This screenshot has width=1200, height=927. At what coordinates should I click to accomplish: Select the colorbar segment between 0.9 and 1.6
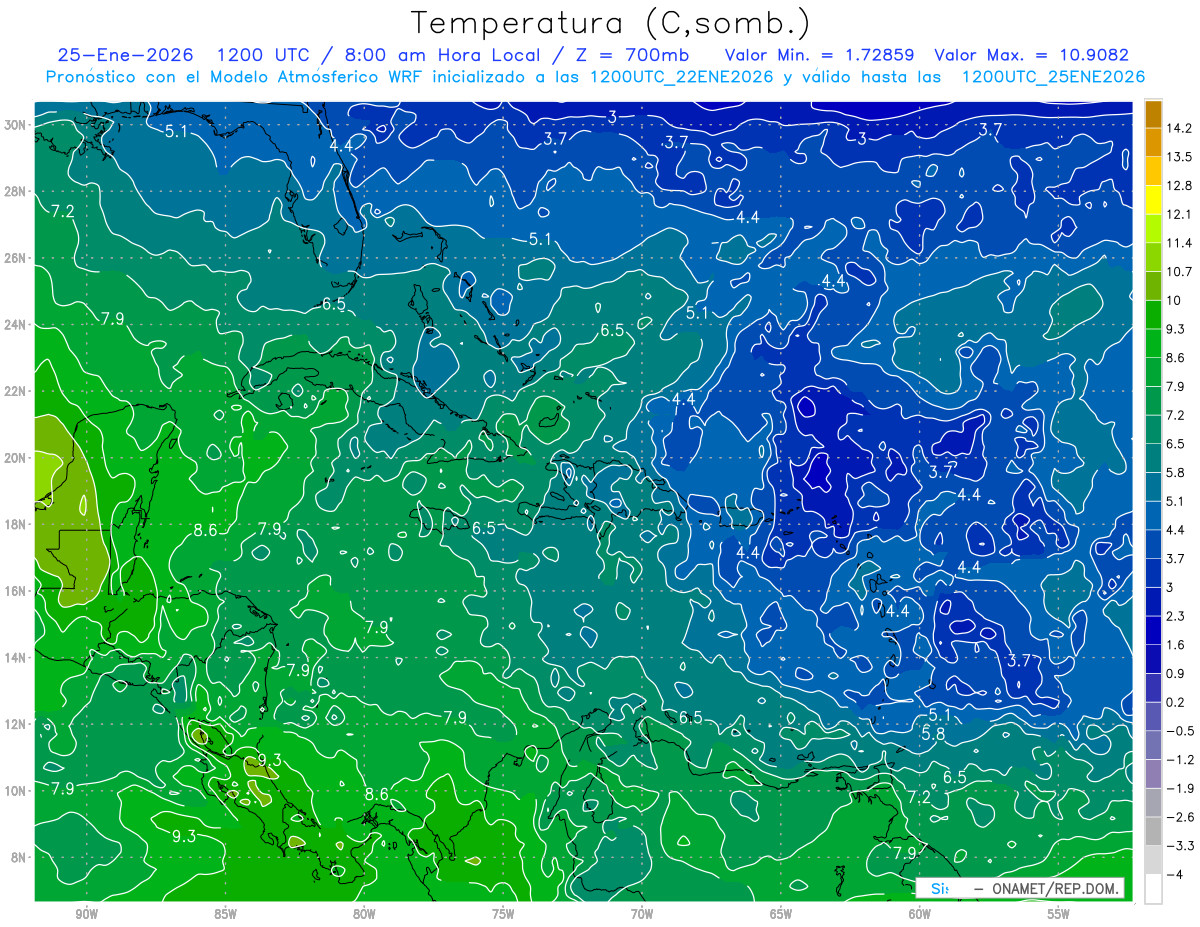tap(1153, 658)
